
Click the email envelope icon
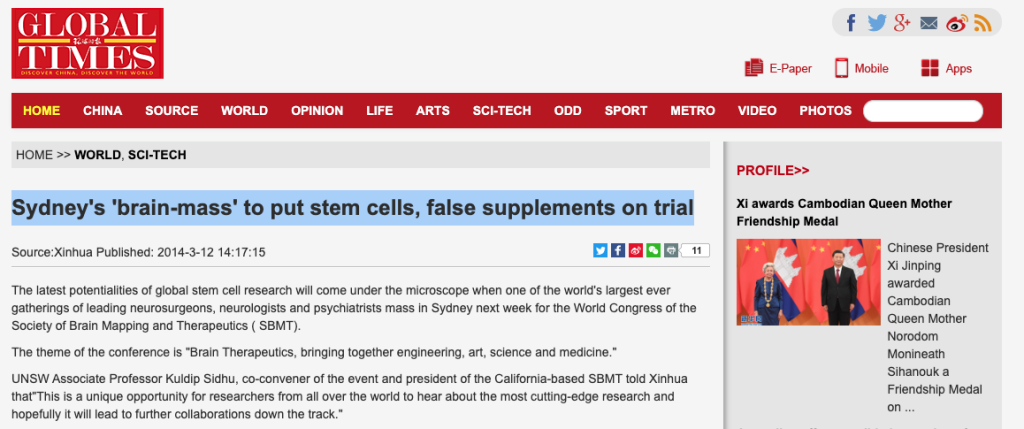click(x=929, y=24)
